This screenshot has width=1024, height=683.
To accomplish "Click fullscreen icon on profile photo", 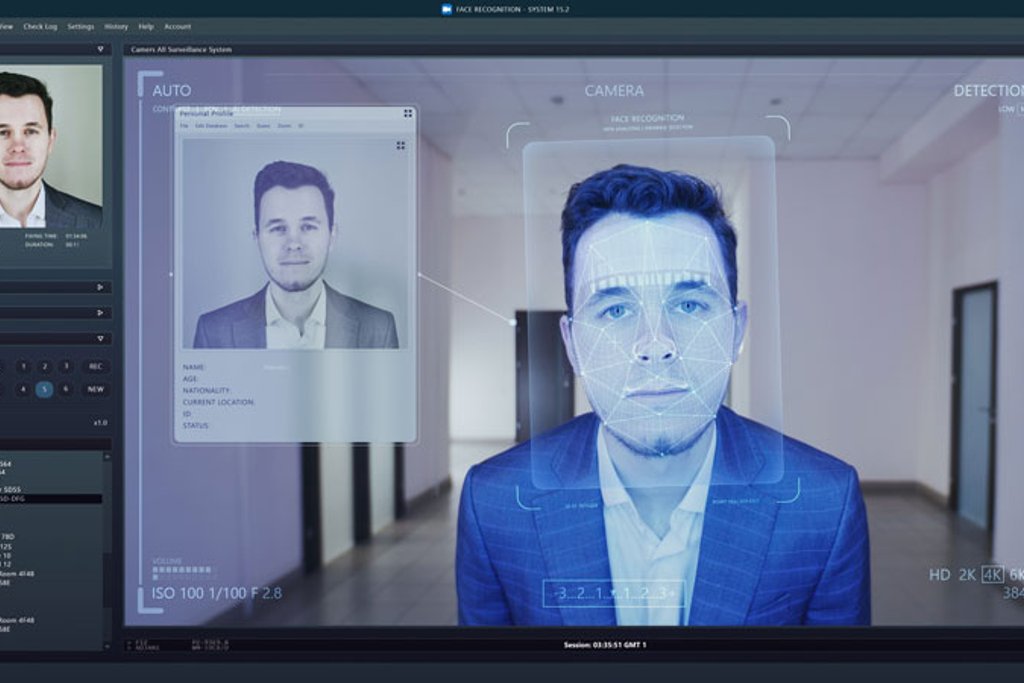I will coord(400,146).
